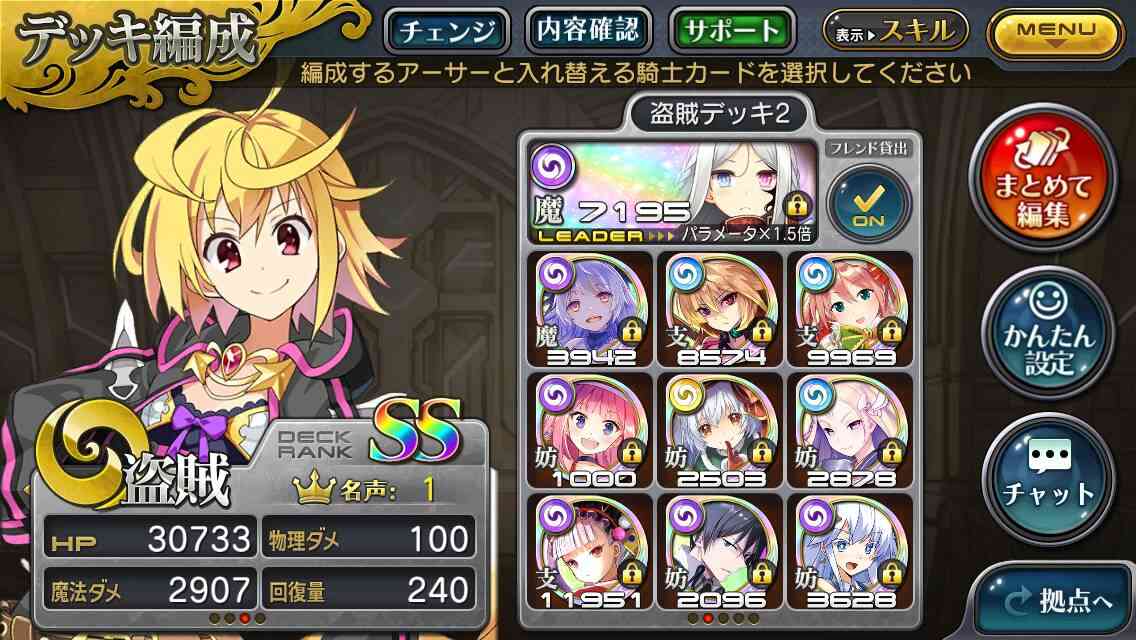
Task: Toggle the 表示 スキル display mode
Action: (x=895, y=31)
